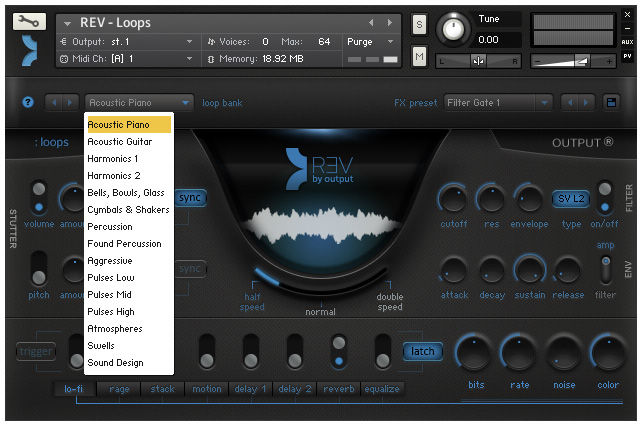Switch to the delay 2 effect tab
Image resolution: width=642 pixels, height=426 pixels.
click(295, 389)
